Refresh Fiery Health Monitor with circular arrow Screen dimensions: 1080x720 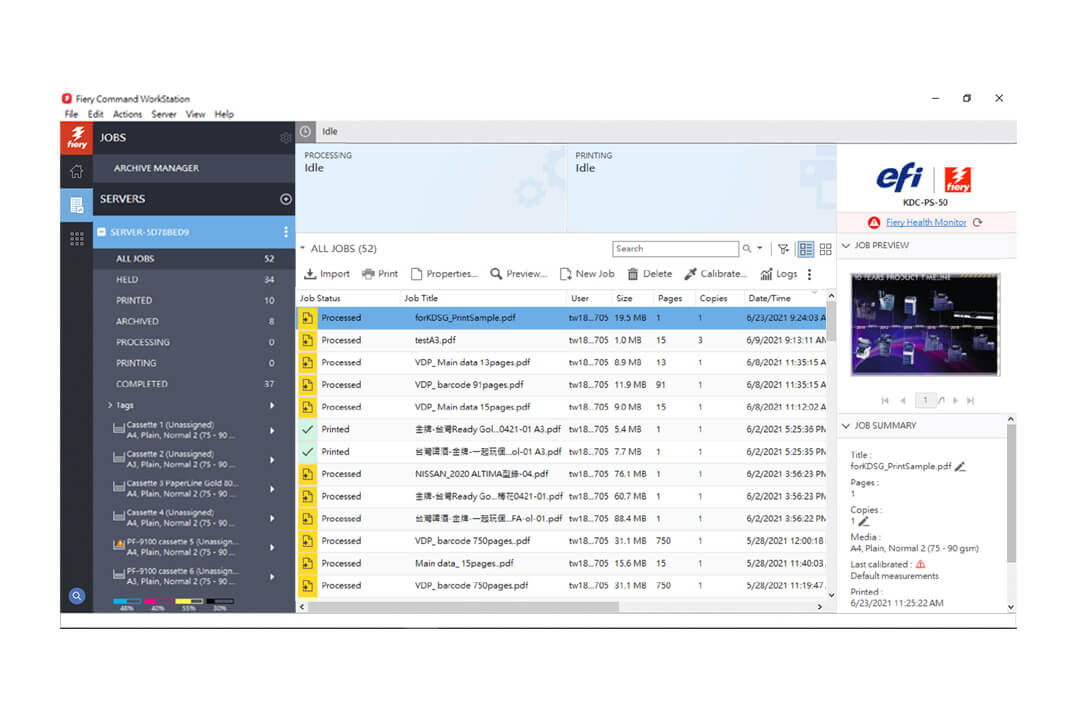click(977, 223)
